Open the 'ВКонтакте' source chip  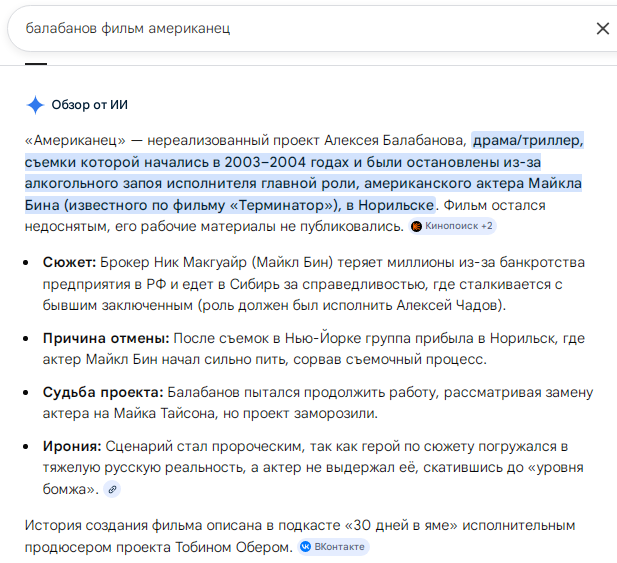click(333, 547)
